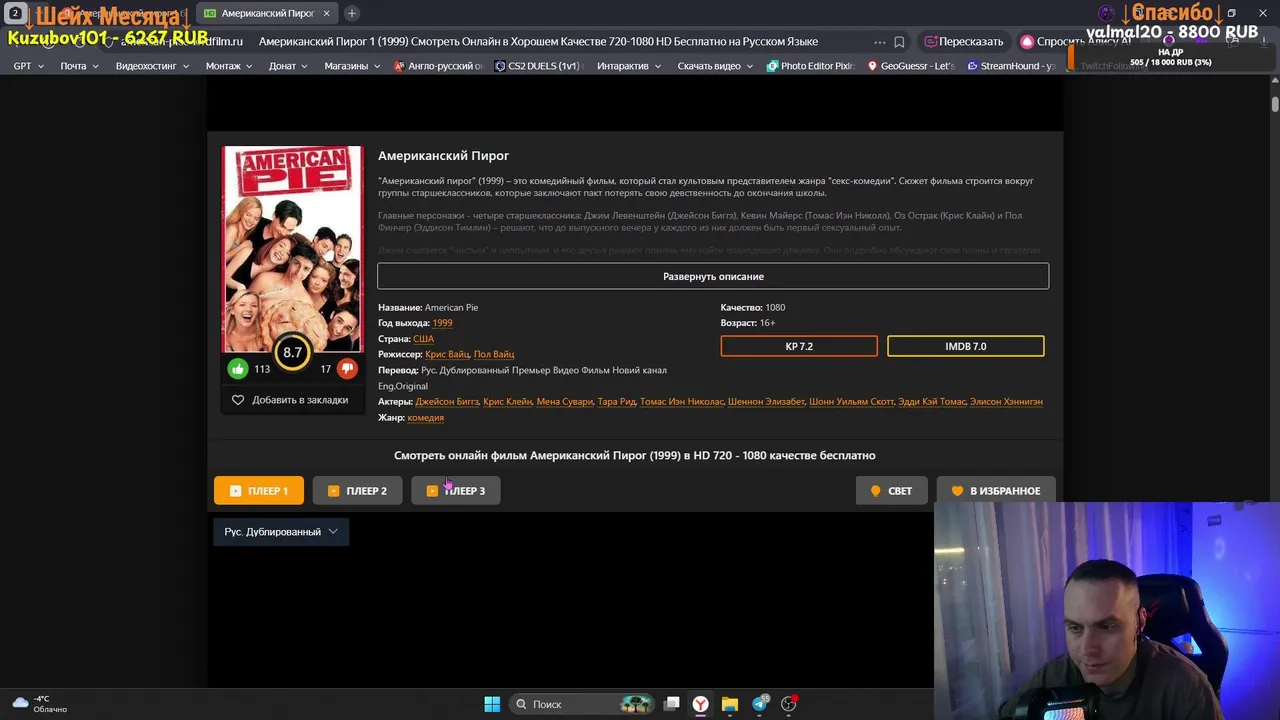Screen dimensions: 1280x720
Task: Click the page vertical scrollbar thumb
Action: pyautogui.click(x=1275, y=105)
